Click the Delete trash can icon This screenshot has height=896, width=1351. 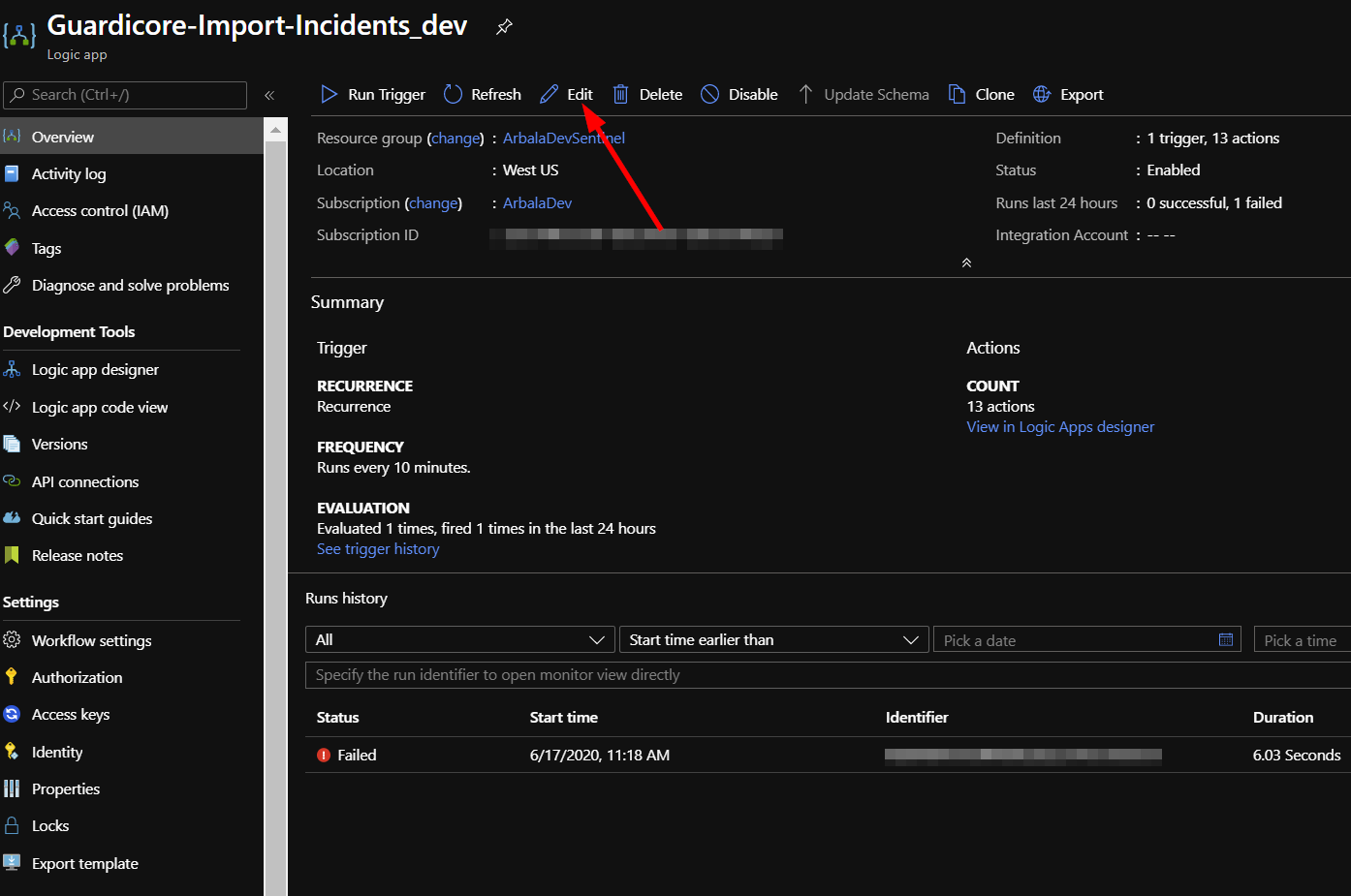pyautogui.click(x=621, y=94)
